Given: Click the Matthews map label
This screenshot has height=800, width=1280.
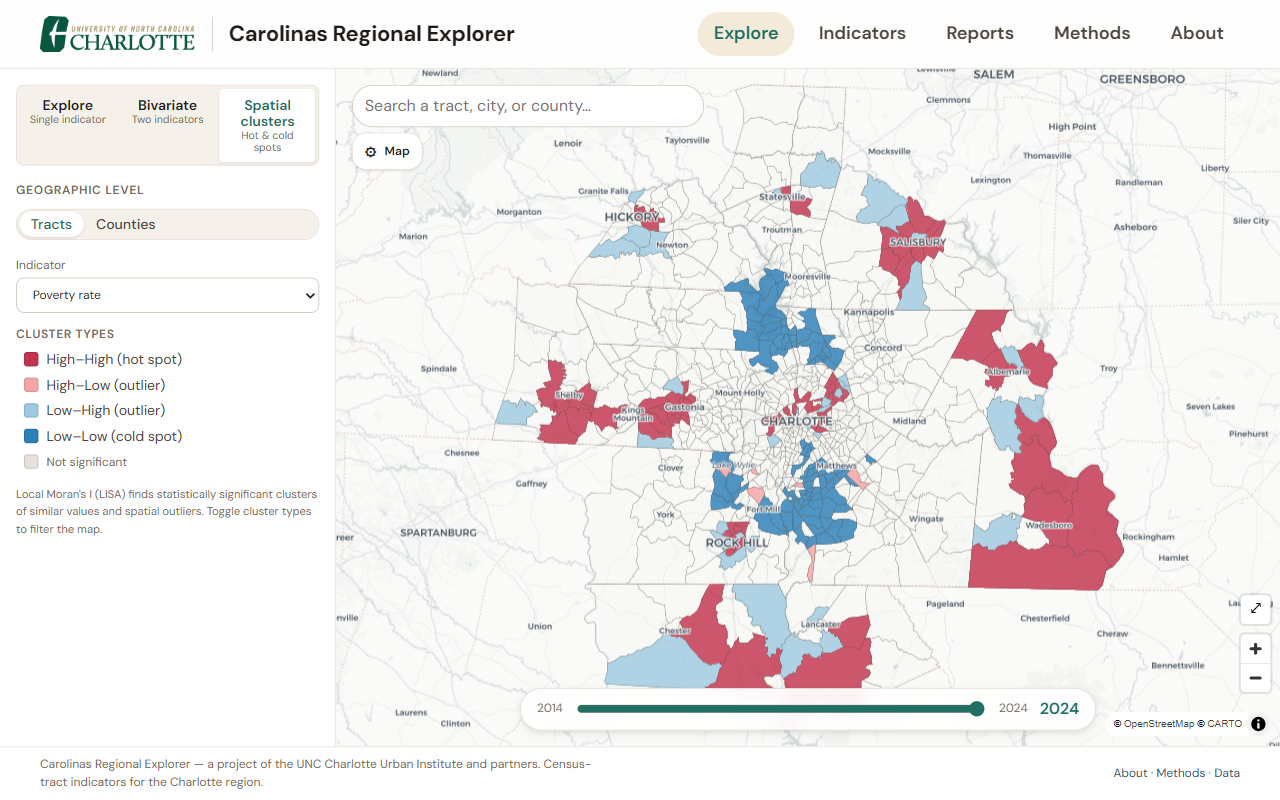Looking at the screenshot, I should [836, 466].
